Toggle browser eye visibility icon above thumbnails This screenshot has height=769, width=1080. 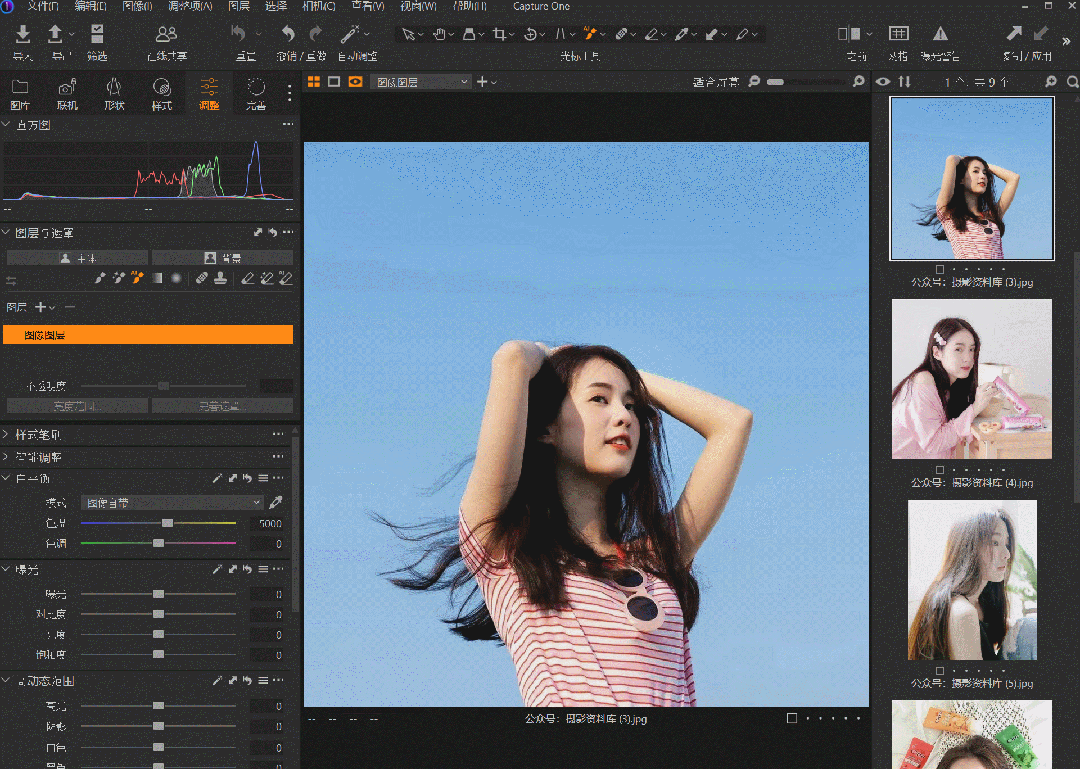(x=883, y=82)
